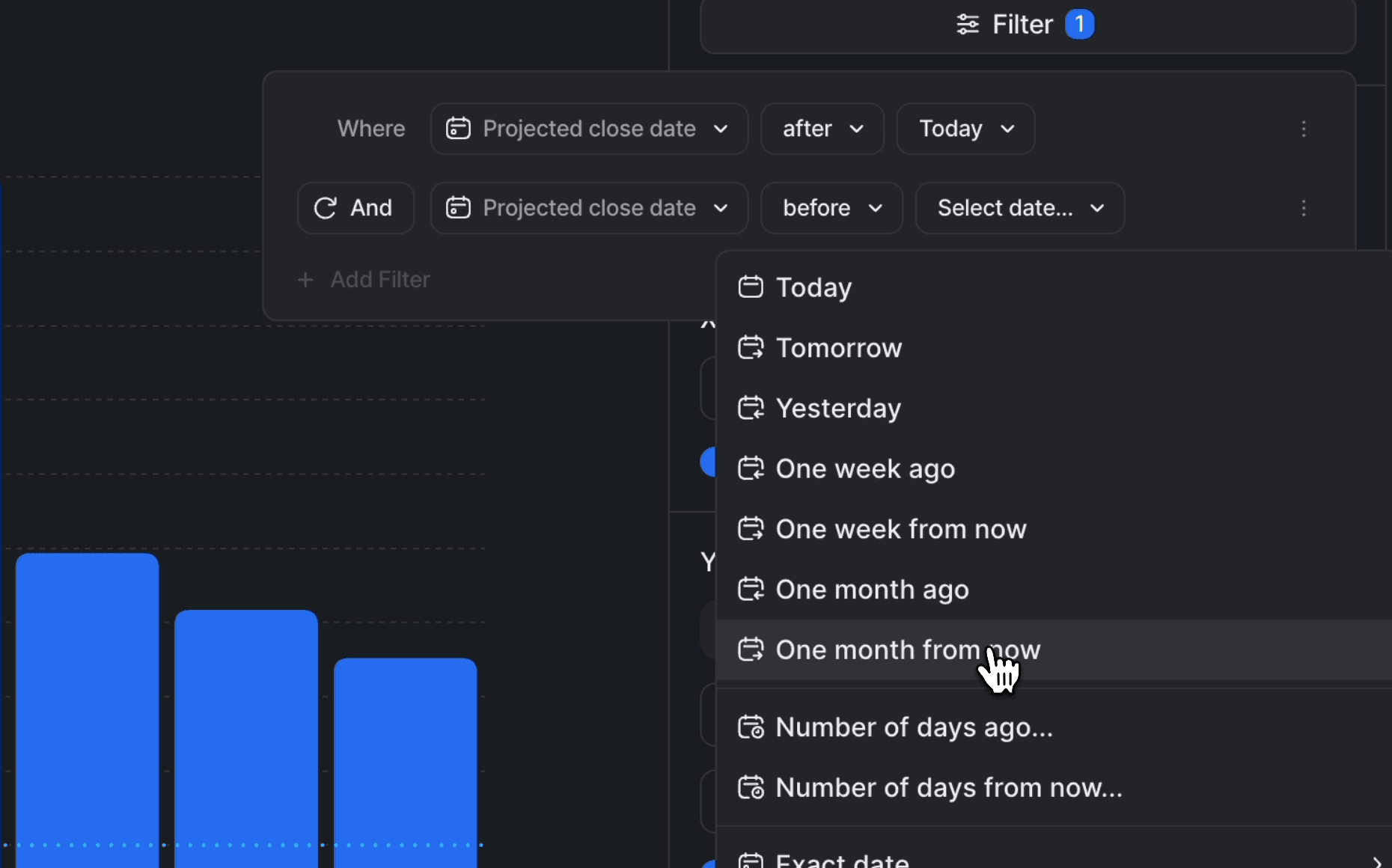This screenshot has width=1392, height=868.
Task: Open the 'before' operator dropdown
Action: point(831,208)
